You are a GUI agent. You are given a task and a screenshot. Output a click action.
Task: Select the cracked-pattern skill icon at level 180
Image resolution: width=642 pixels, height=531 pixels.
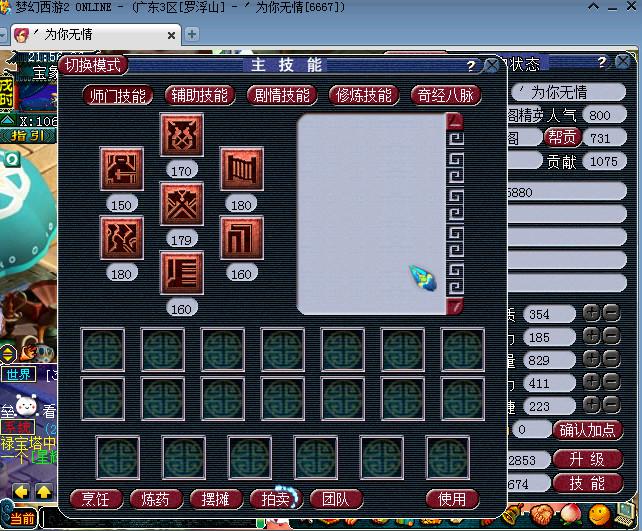click(122, 238)
